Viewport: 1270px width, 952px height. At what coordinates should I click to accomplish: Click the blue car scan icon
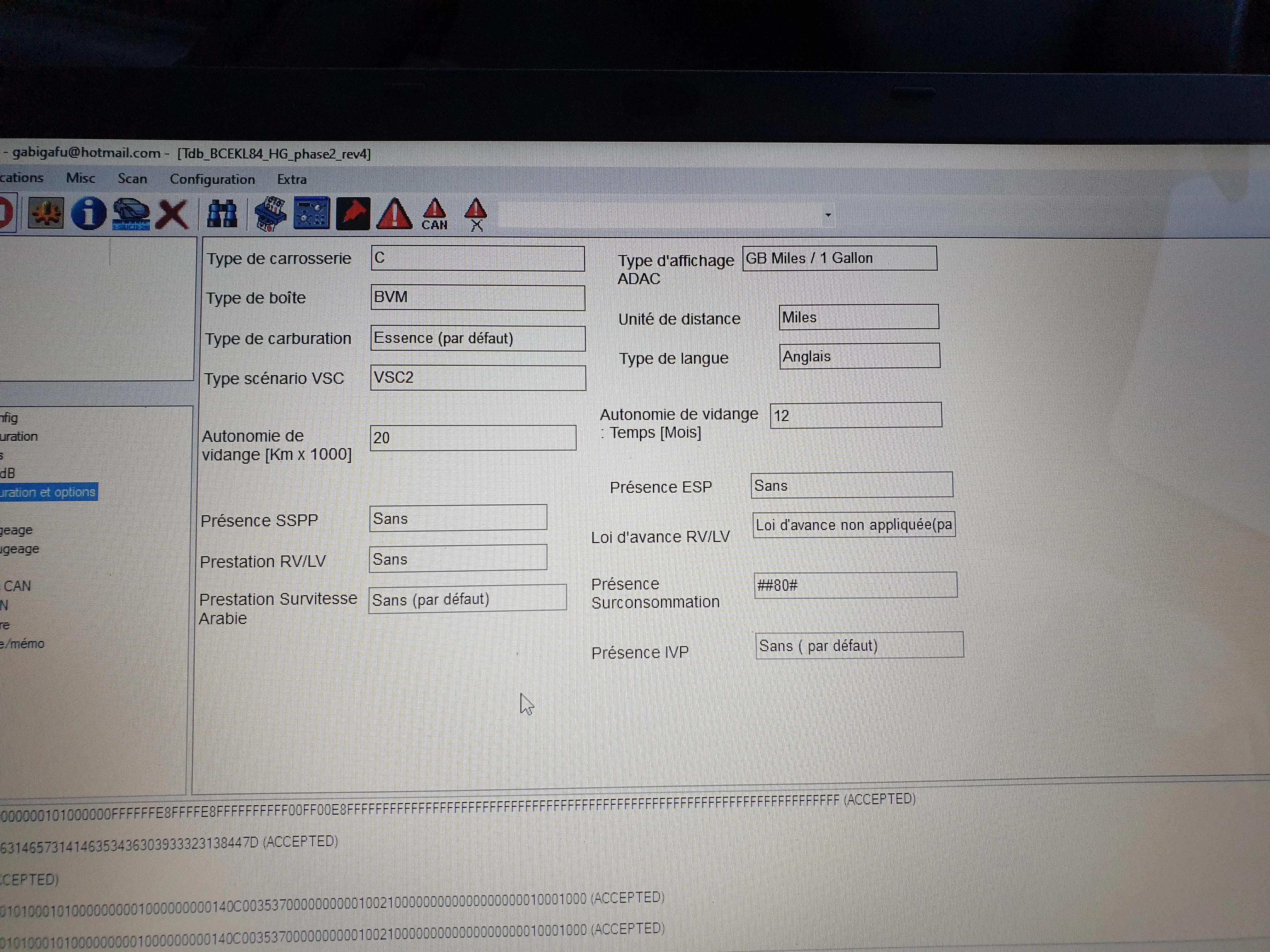pyautogui.click(x=131, y=214)
